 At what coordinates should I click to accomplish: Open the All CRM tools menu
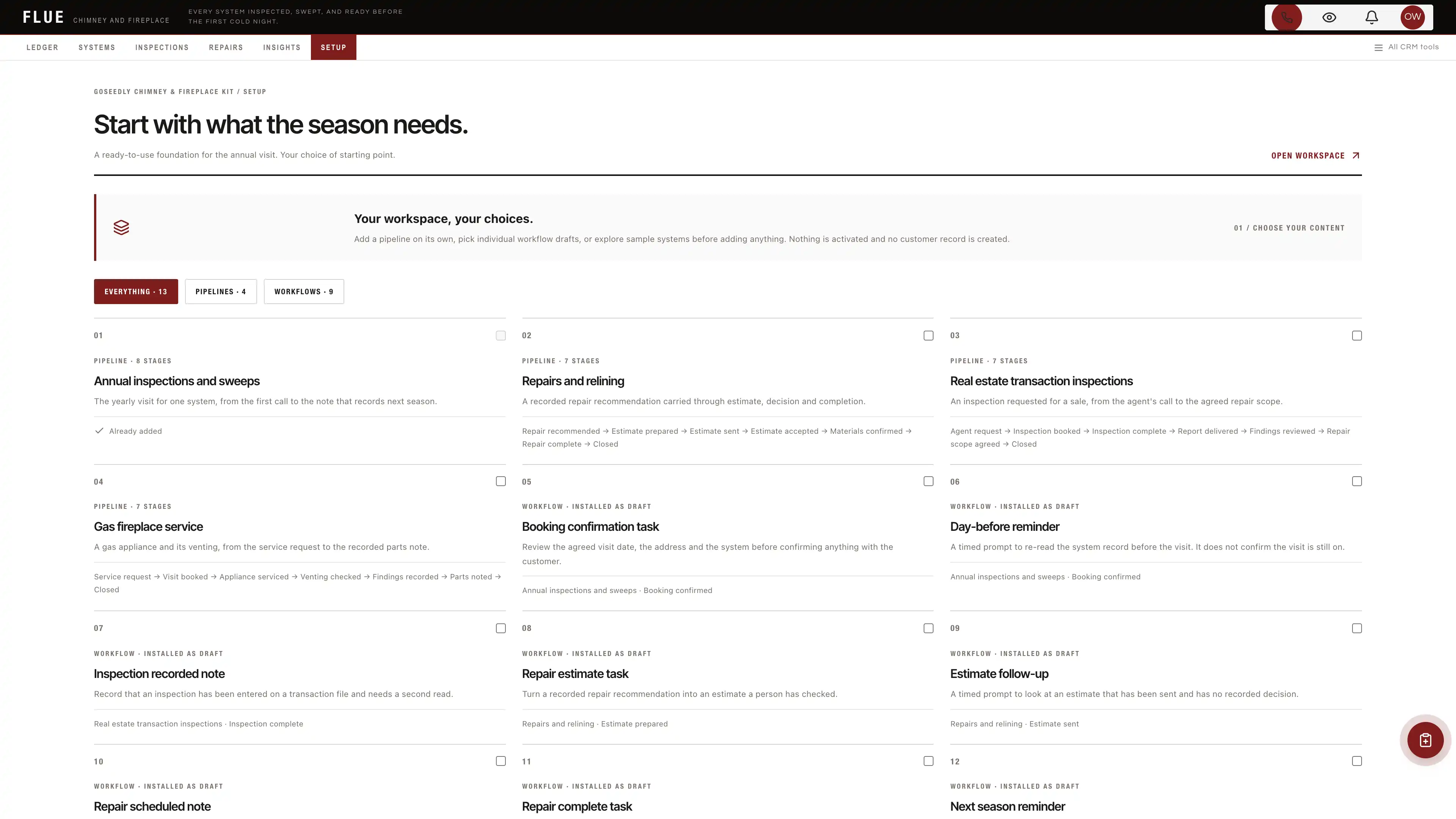[1406, 47]
